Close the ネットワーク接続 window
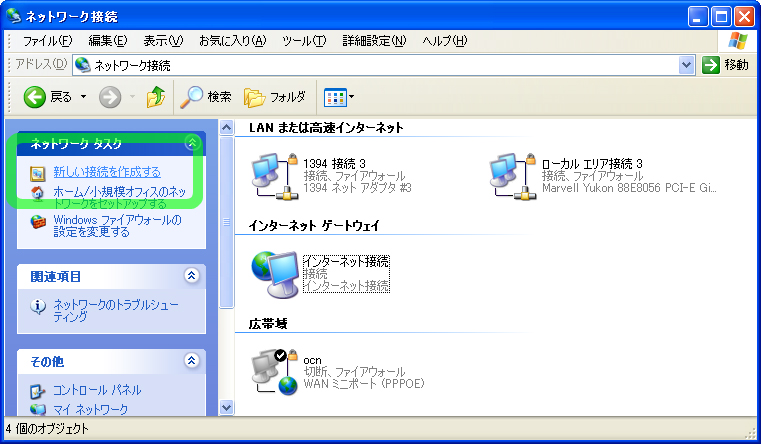The image size is (761, 444). click(x=744, y=17)
